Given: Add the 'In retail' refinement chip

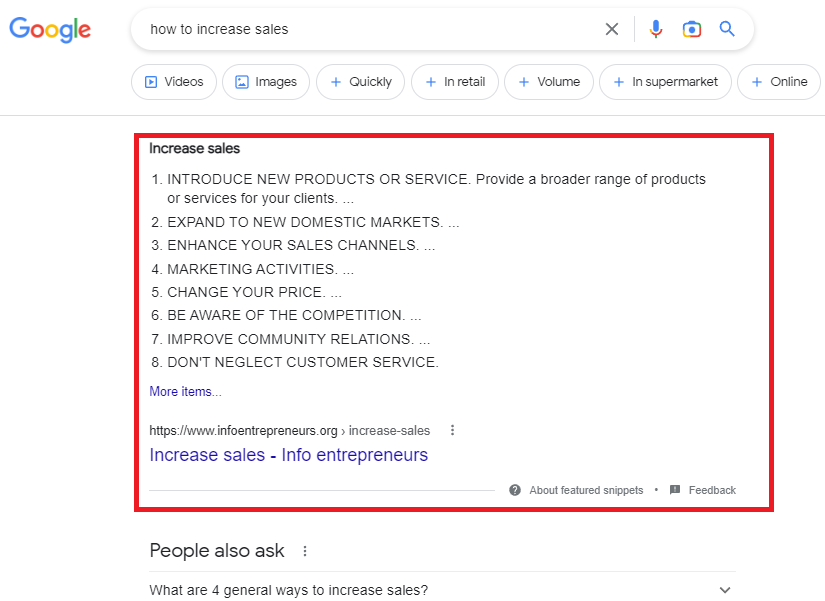Looking at the screenshot, I should (x=455, y=82).
